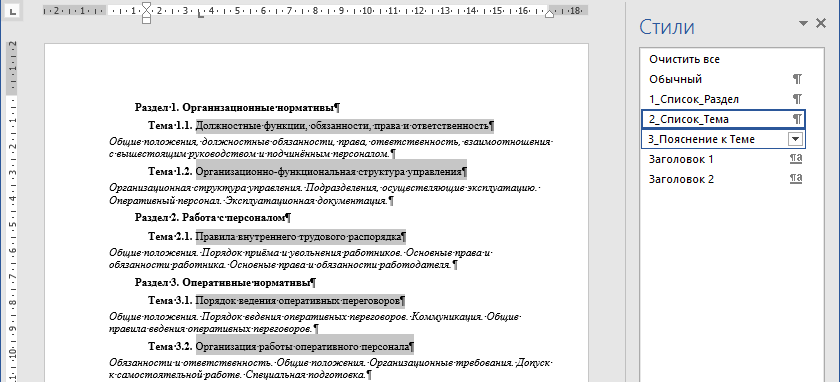Close the Стили pane
Screen dimensions: 840x382
click(821, 23)
